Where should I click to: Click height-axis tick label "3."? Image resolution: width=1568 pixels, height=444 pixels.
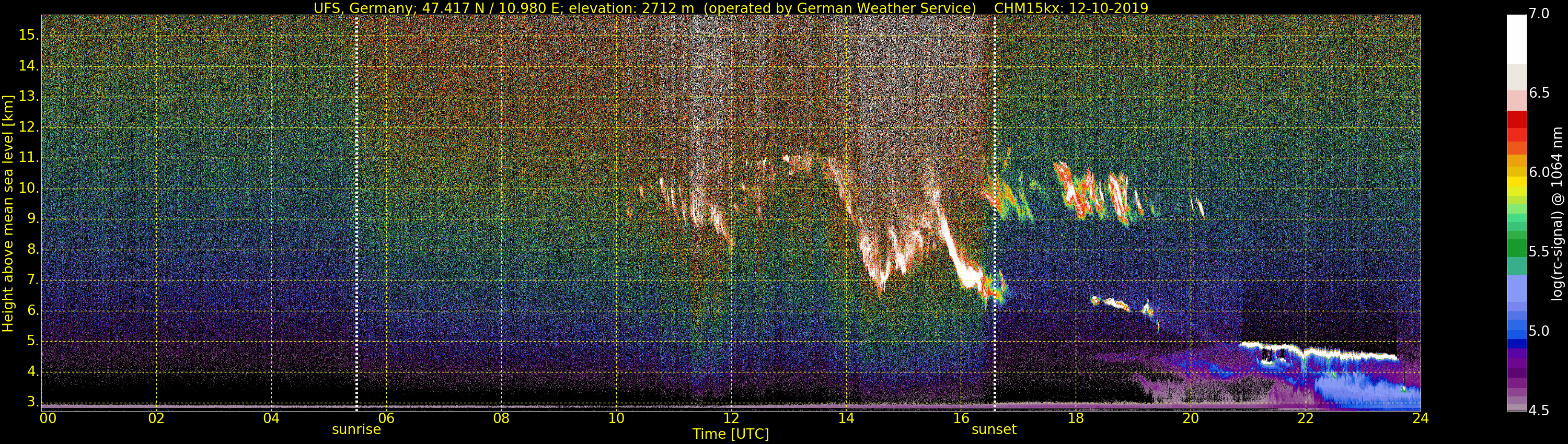click(32, 402)
